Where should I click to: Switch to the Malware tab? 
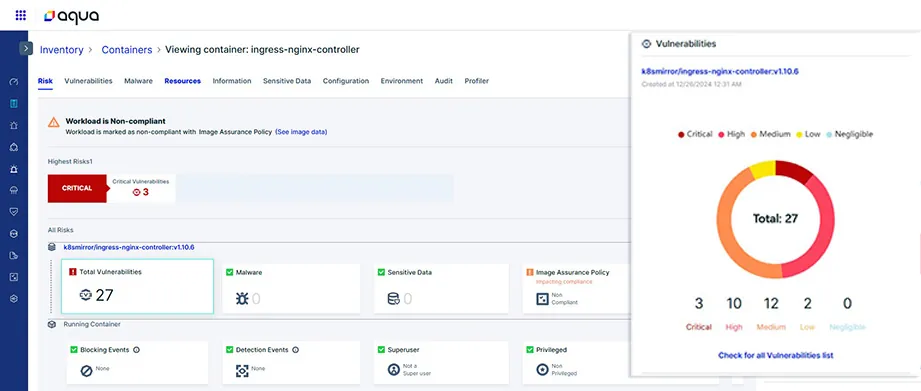point(139,81)
